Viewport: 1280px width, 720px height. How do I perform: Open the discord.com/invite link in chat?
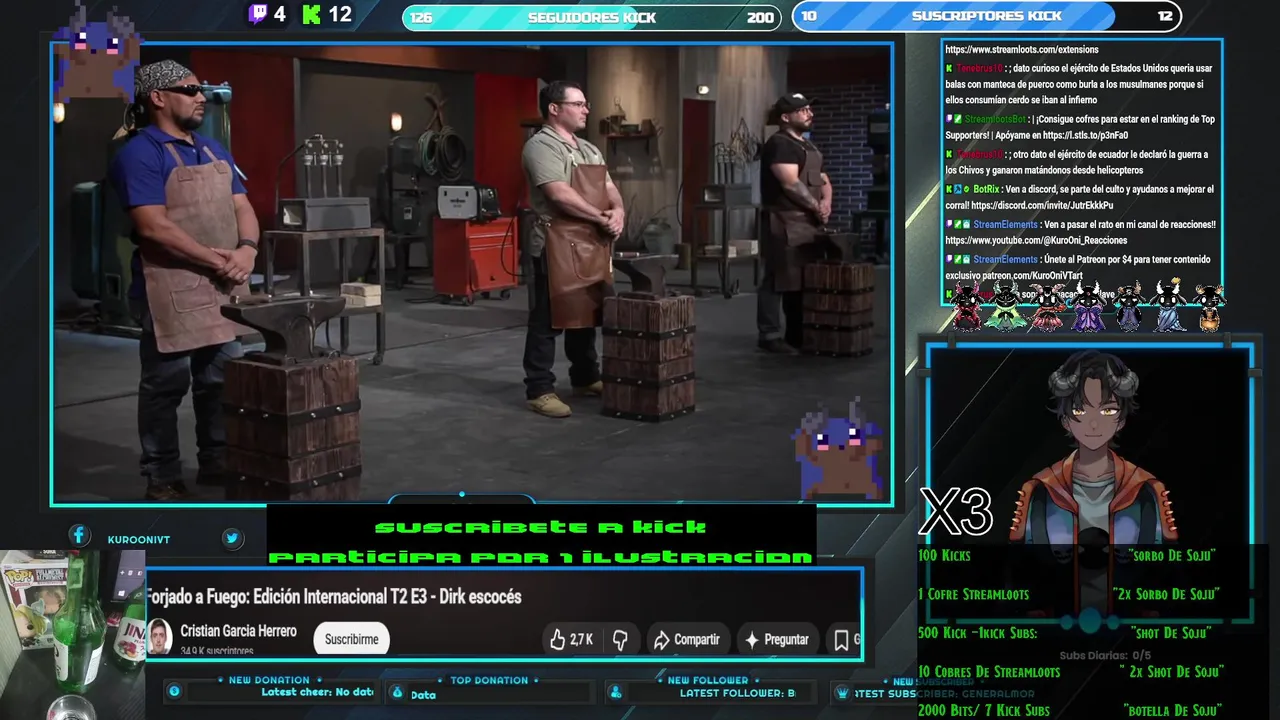pyautogui.click(x=1043, y=205)
